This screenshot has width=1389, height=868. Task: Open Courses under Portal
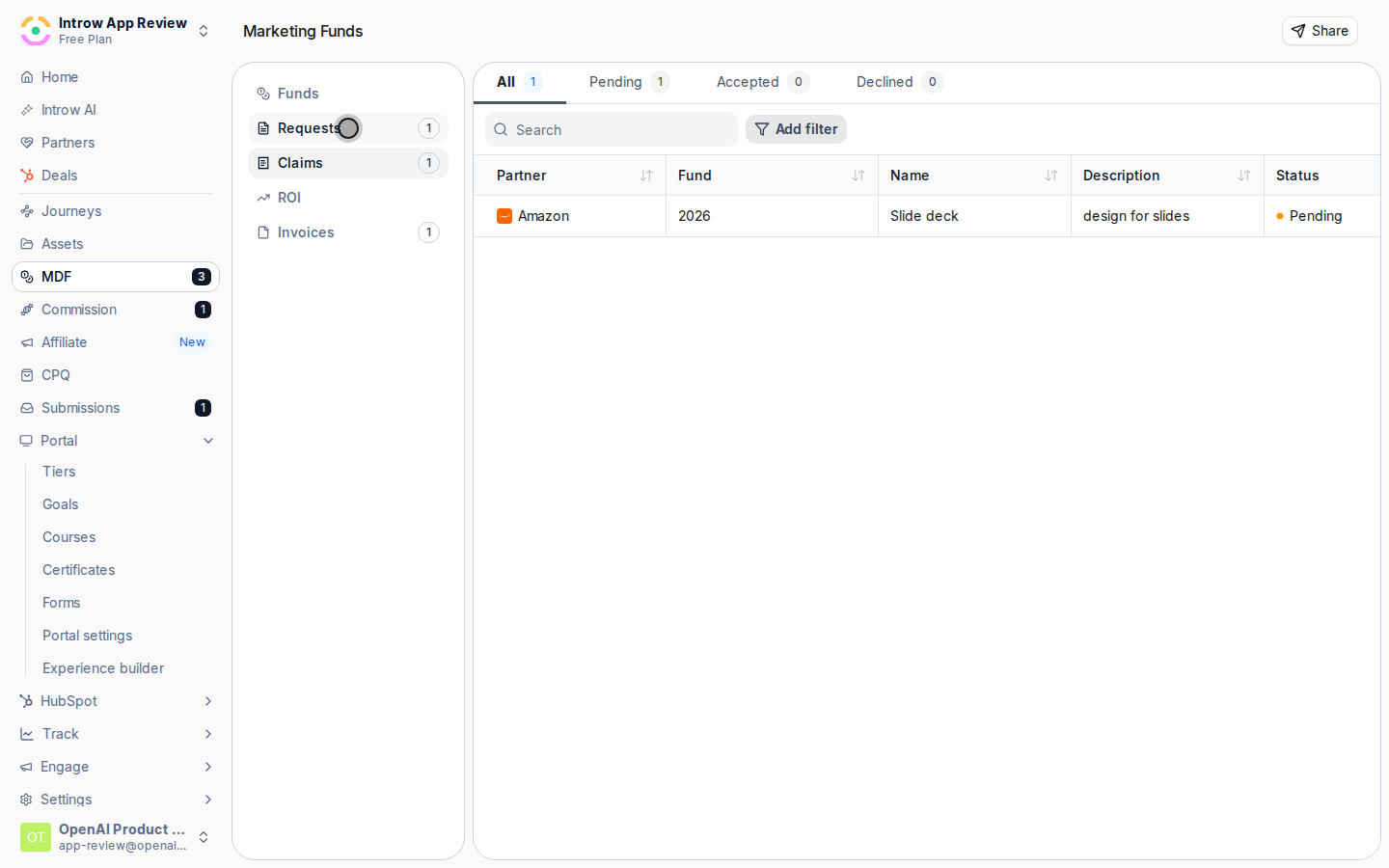tap(69, 537)
